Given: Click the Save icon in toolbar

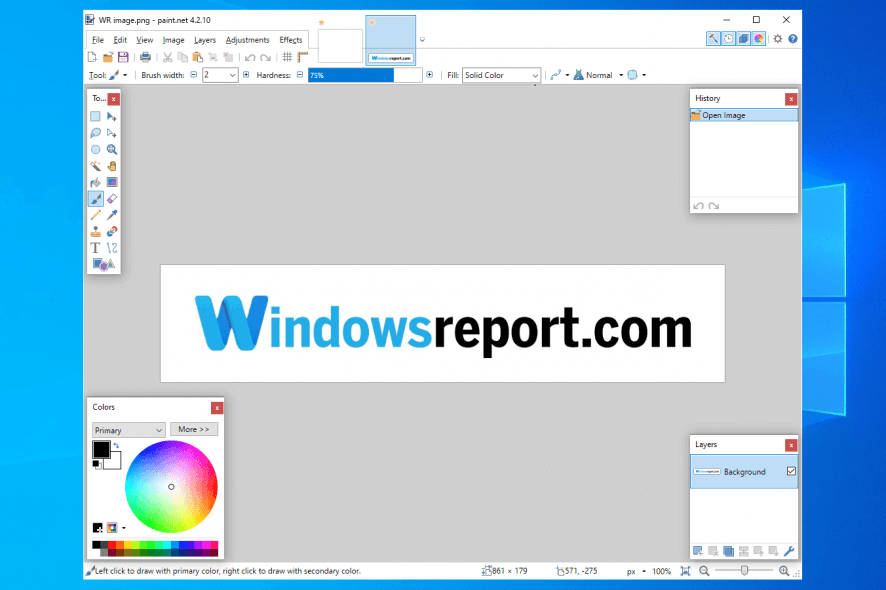Looking at the screenshot, I should point(123,57).
